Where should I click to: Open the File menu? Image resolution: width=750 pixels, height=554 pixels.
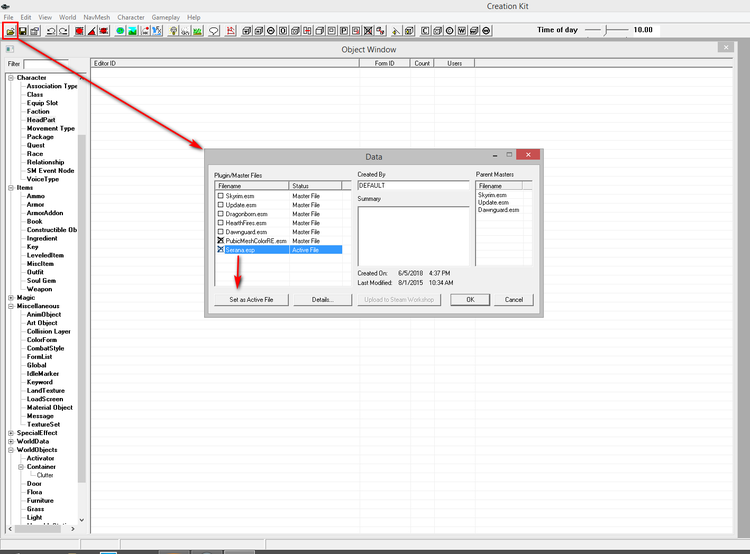pyautogui.click(x=9, y=17)
